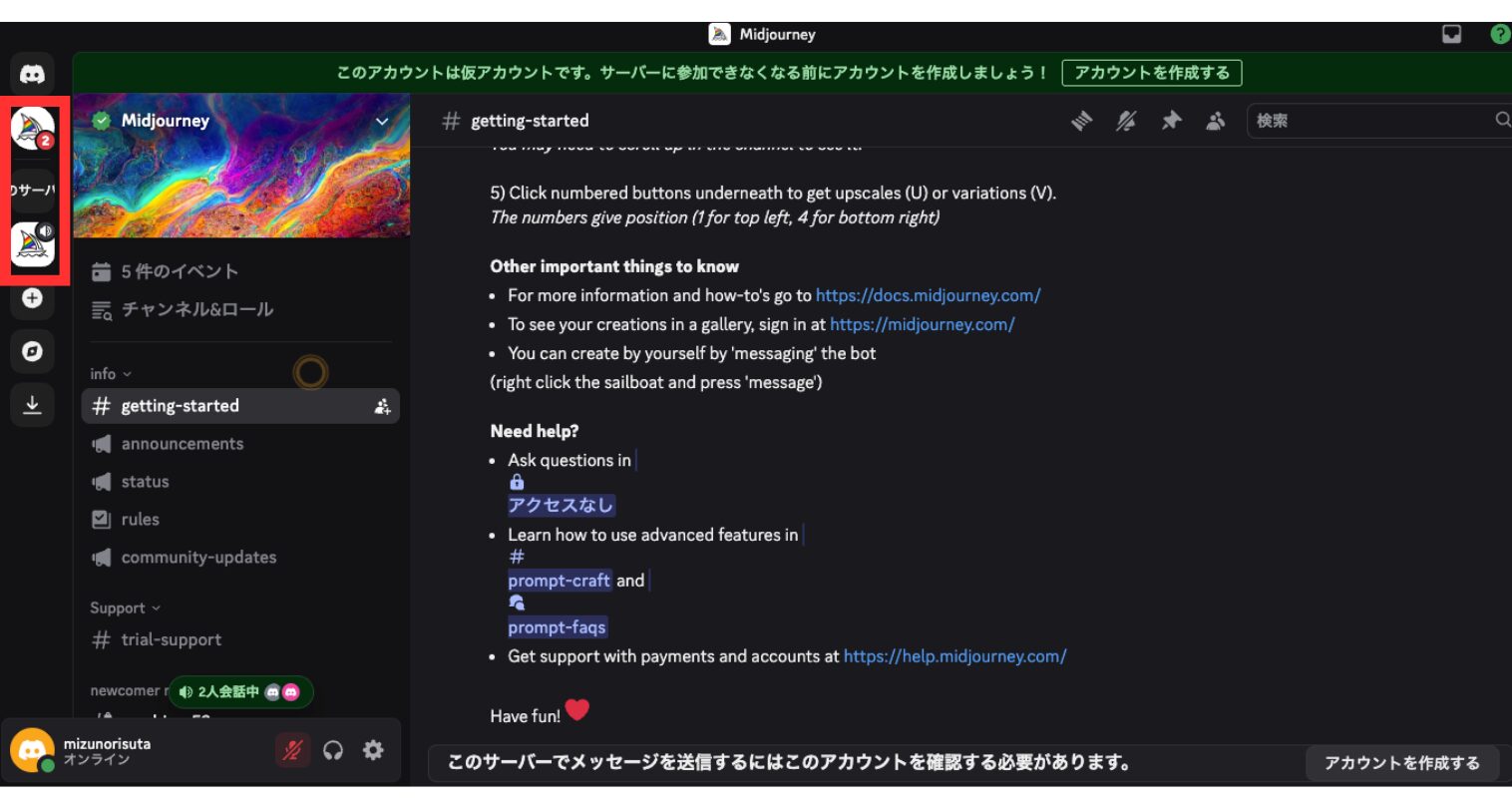
Task: Click the channels and roles list icon
Action: pyautogui.click(x=102, y=310)
